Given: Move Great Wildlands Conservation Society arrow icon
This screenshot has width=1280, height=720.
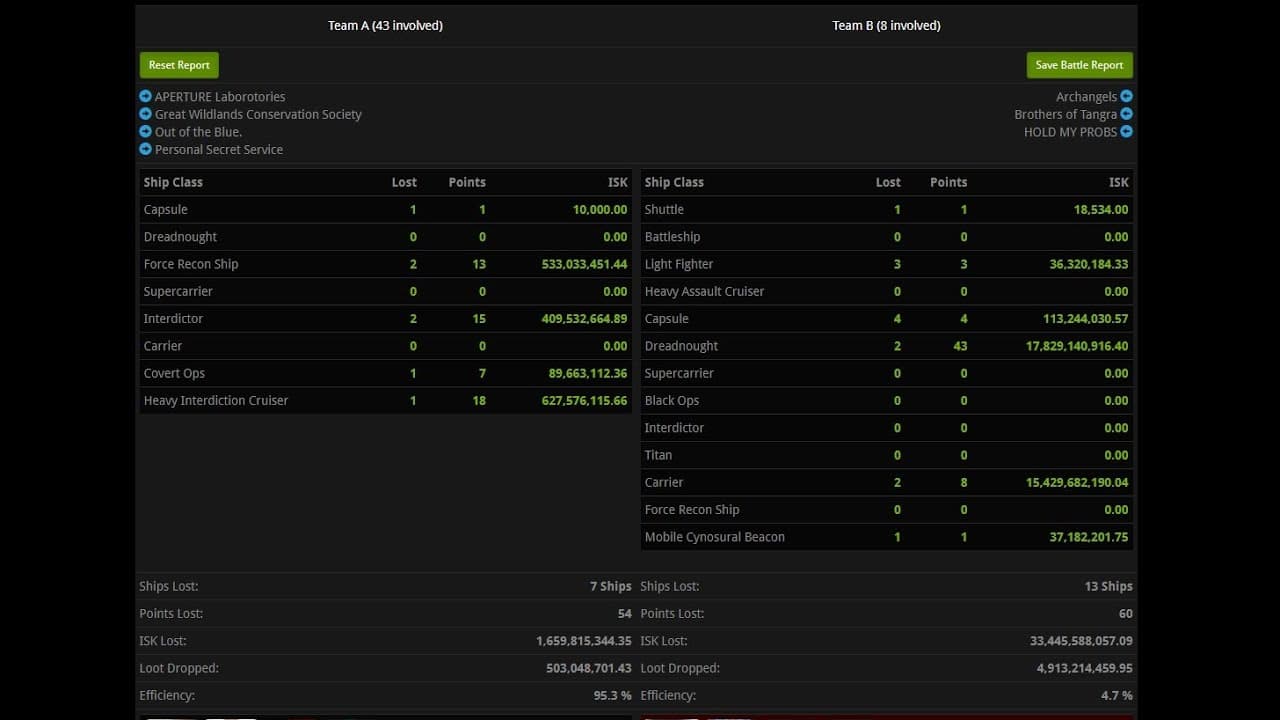Looking at the screenshot, I should (146, 114).
